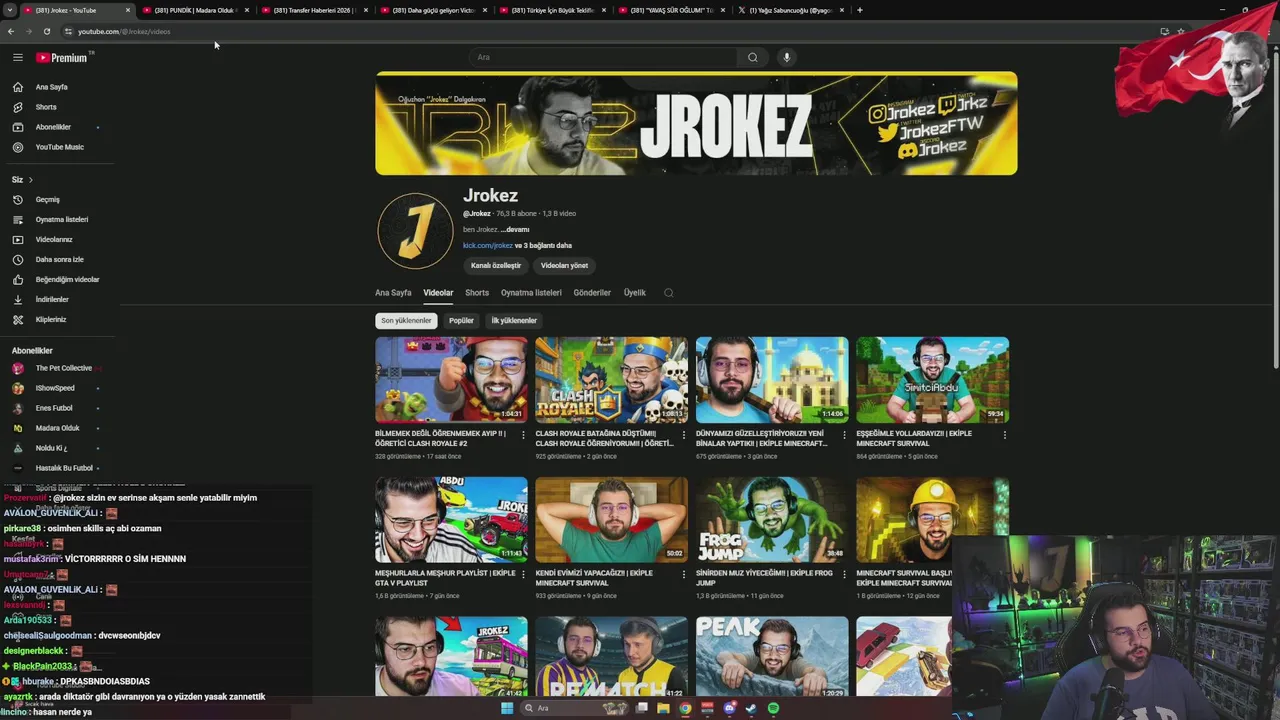Open Daha sonra izle list
This screenshot has width=1280, height=720.
(60, 259)
